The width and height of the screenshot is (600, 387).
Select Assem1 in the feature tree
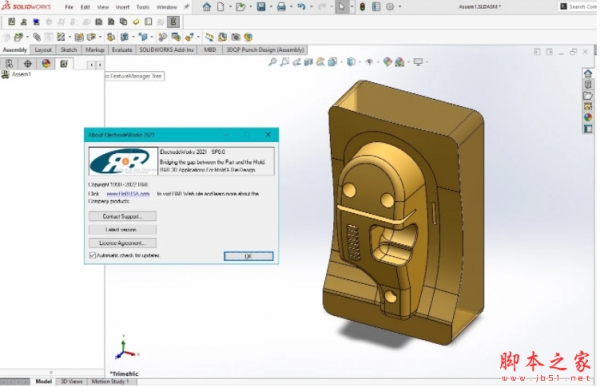point(21,74)
